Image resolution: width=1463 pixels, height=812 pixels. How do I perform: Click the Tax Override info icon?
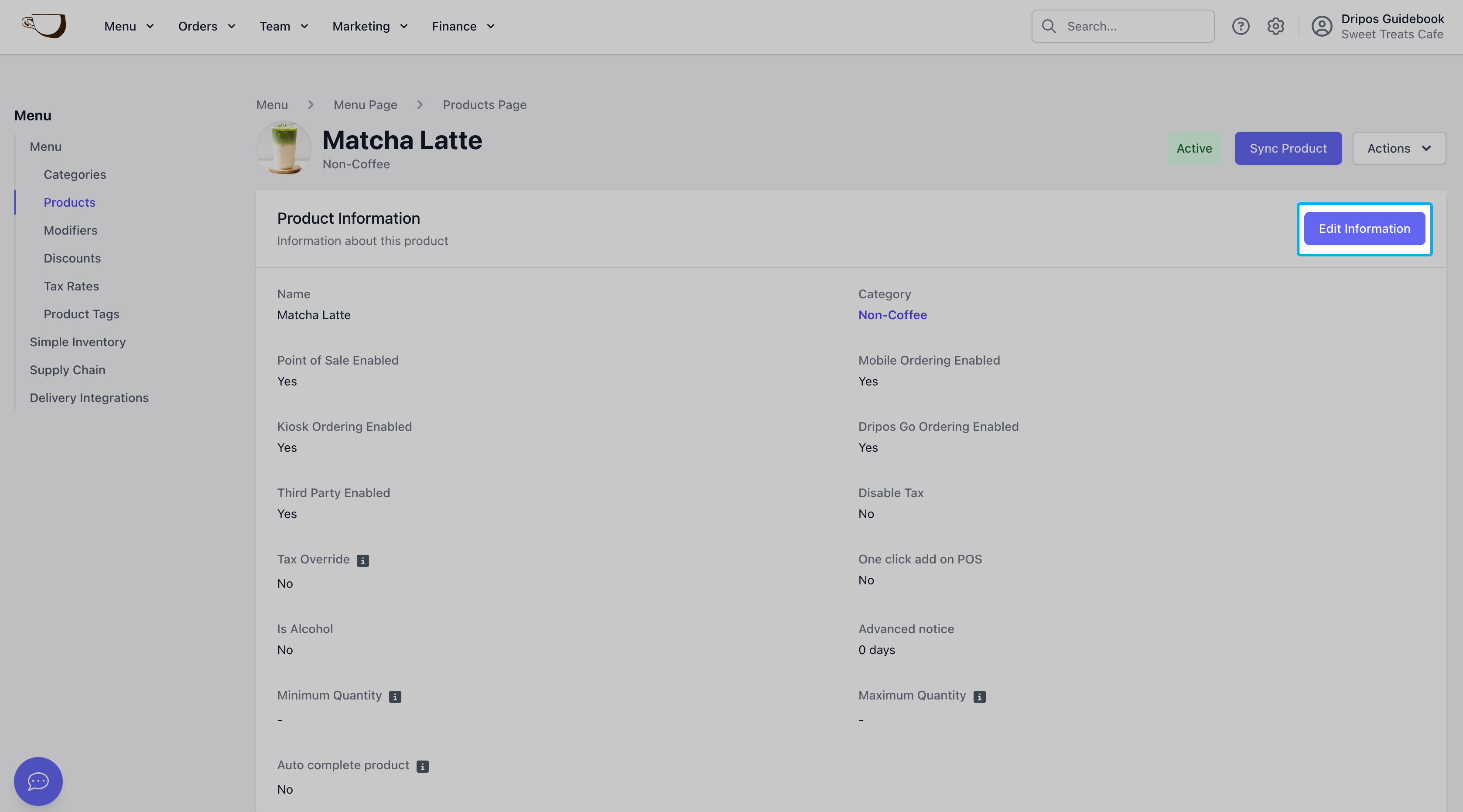pyautogui.click(x=363, y=560)
